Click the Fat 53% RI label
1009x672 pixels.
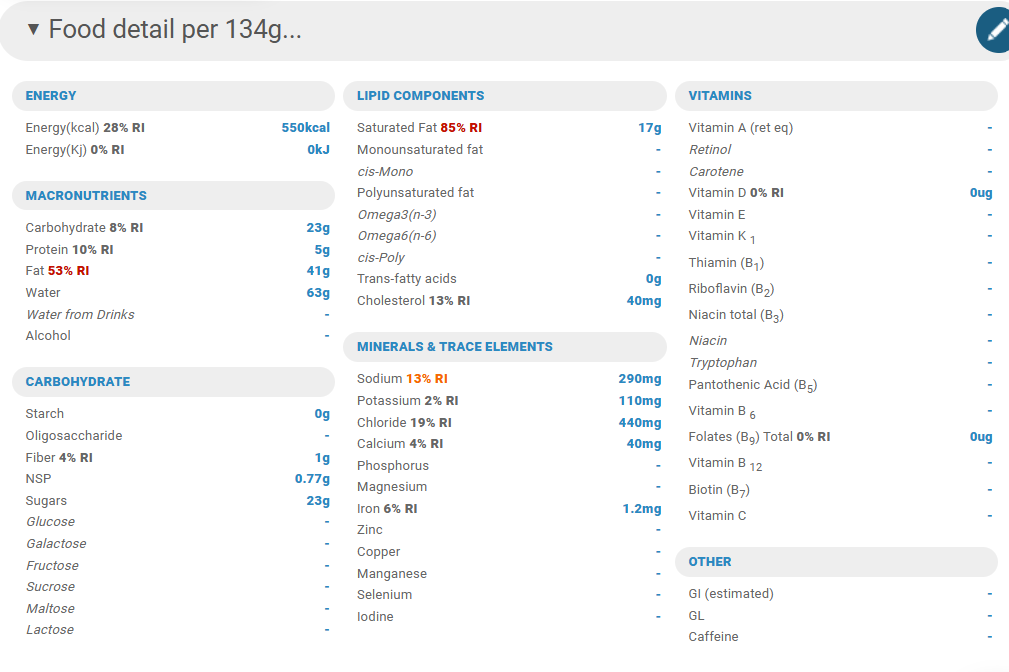tap(57, 271)
